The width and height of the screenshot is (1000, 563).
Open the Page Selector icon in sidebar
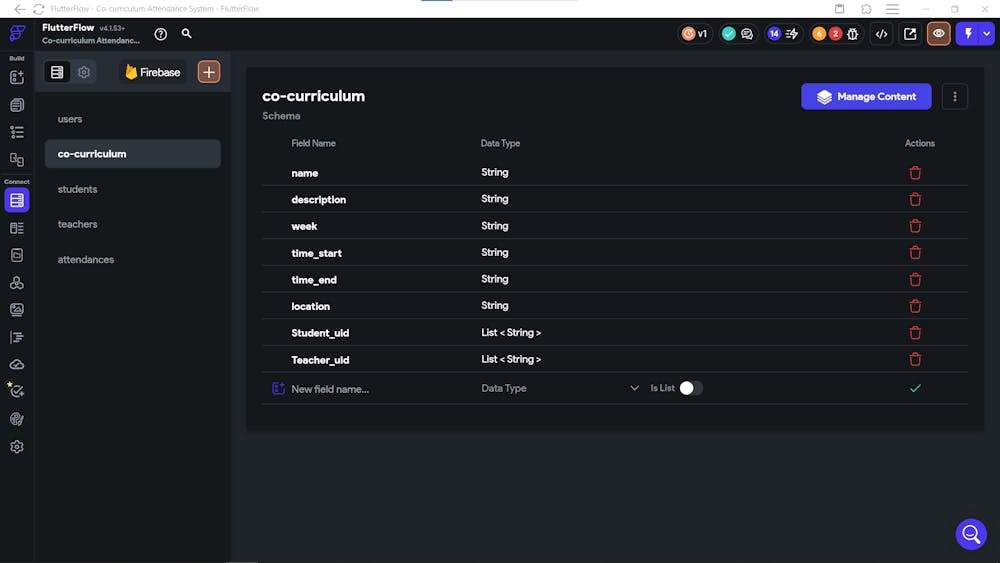(x=17, y=105)
